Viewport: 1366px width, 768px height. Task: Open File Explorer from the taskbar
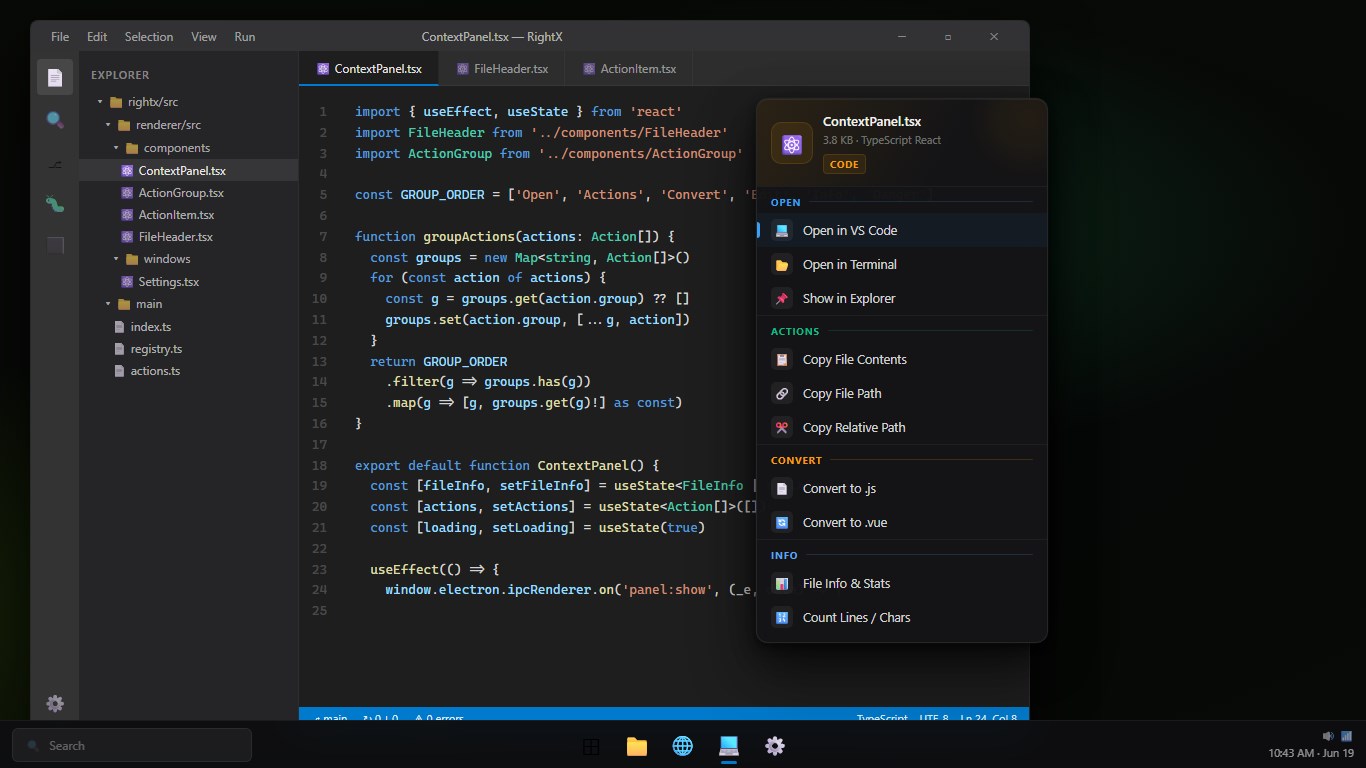[637, 746]
